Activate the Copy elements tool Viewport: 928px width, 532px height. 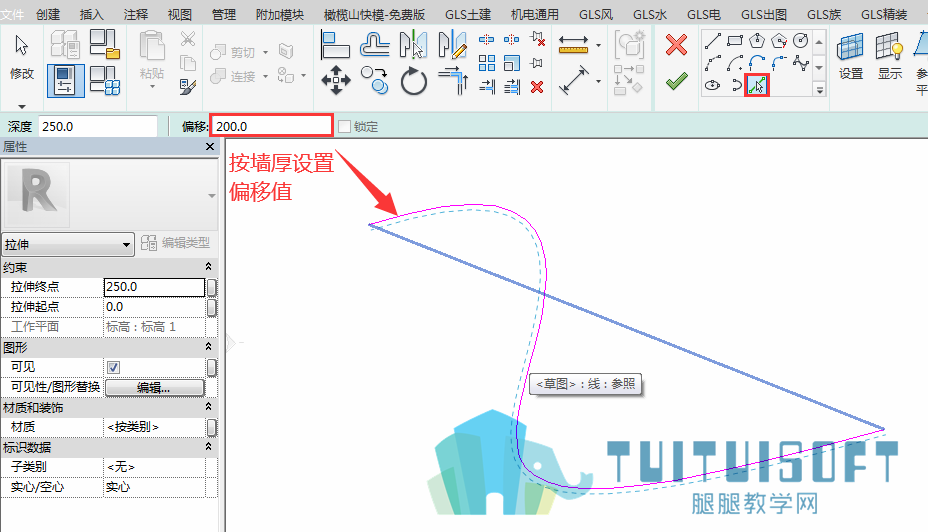click(x=375, y=80)
